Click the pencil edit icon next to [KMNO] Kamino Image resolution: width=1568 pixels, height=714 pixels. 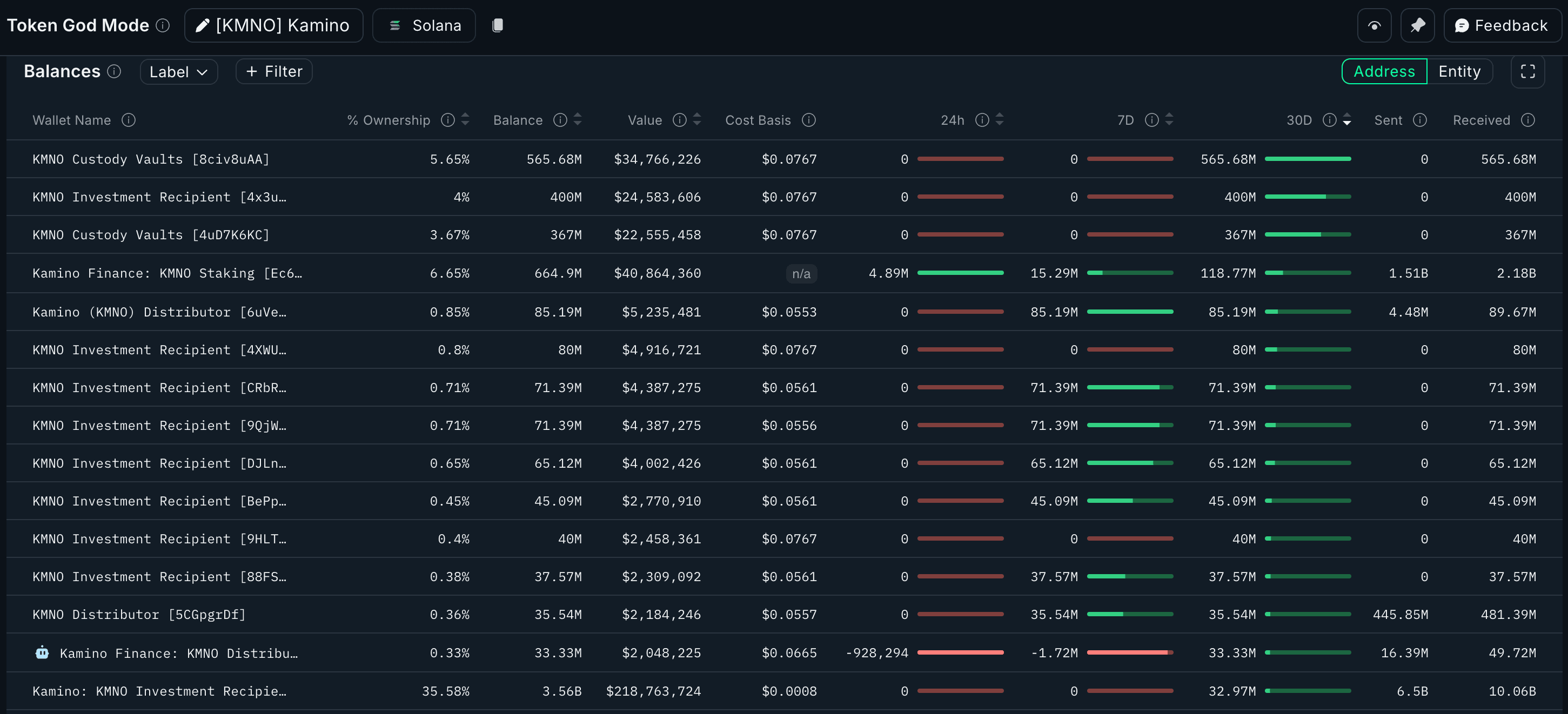click(203, 25)
